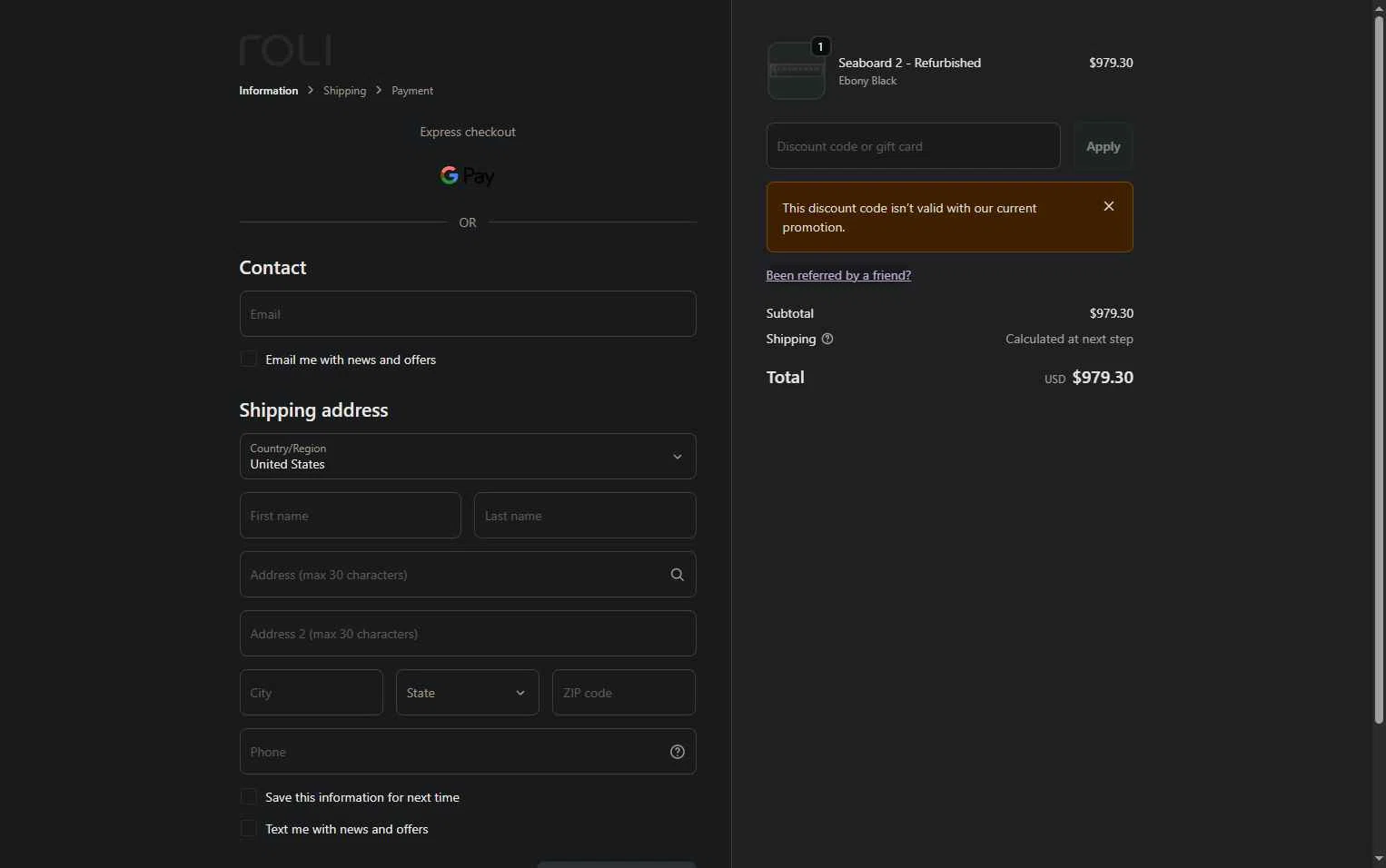Click the quantity badge on product image
This screenshot has width=1386, height=868.
pos(820,46)
